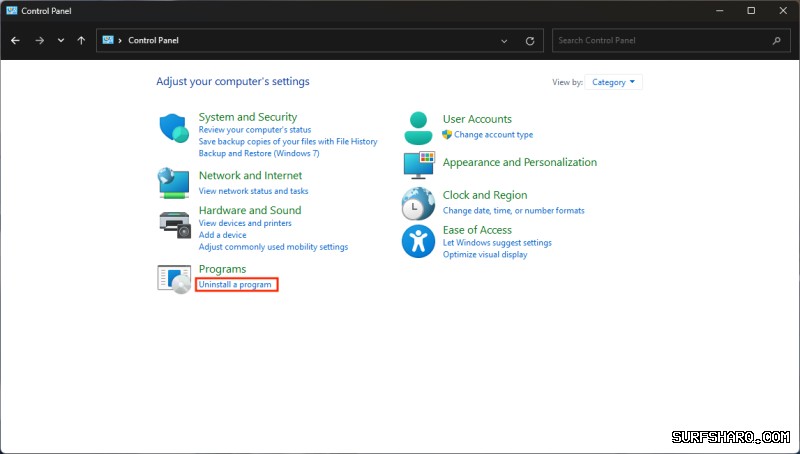800x454 pixels.
Task: Open Change date, time, or number formats
Action: pos(513,211)
